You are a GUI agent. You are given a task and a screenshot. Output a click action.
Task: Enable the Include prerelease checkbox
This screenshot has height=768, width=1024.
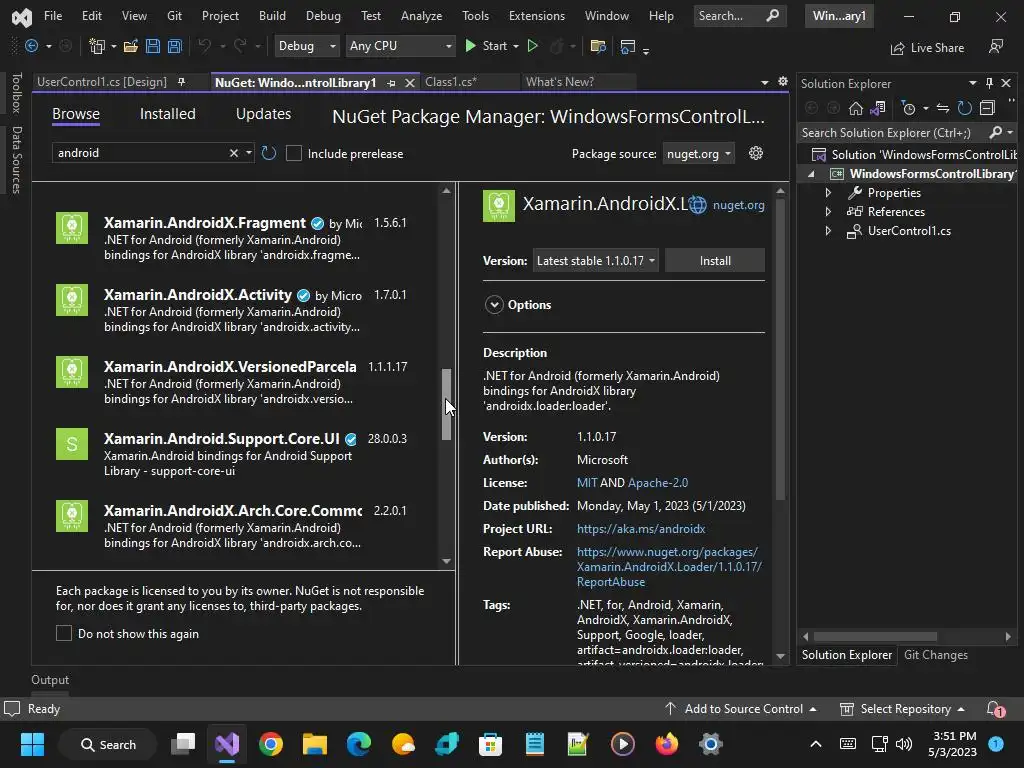294,153
